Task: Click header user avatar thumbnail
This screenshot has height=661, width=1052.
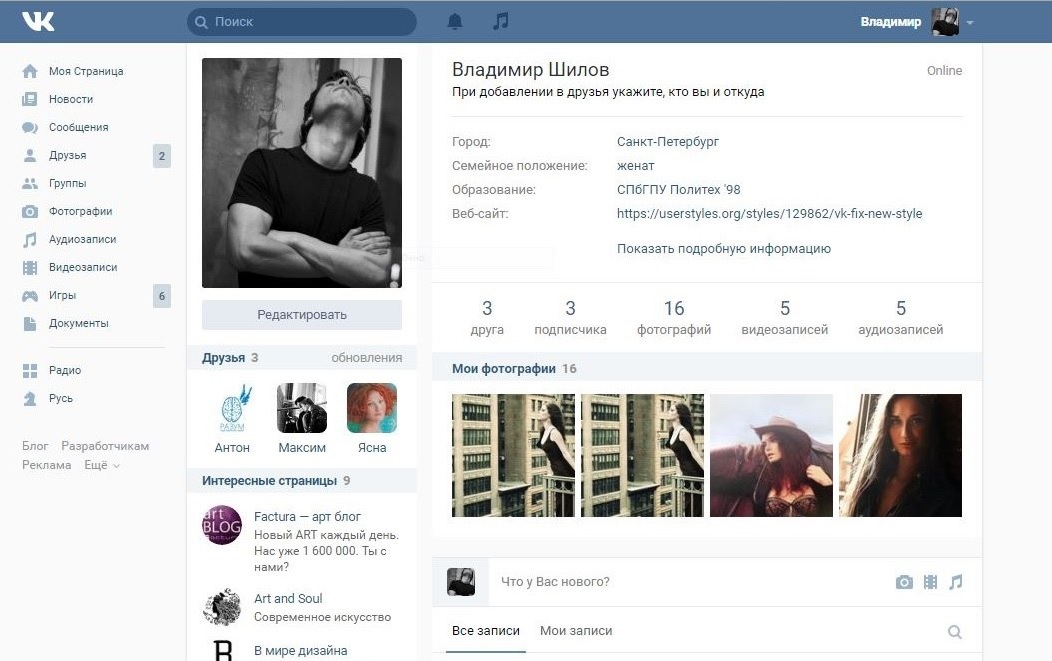Action: 945,21
